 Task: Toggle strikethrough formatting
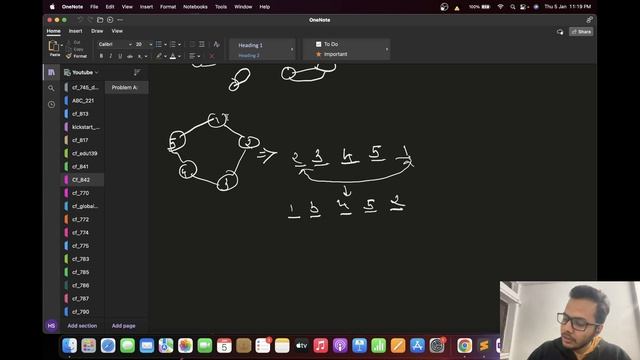click(x=130, y=56)
